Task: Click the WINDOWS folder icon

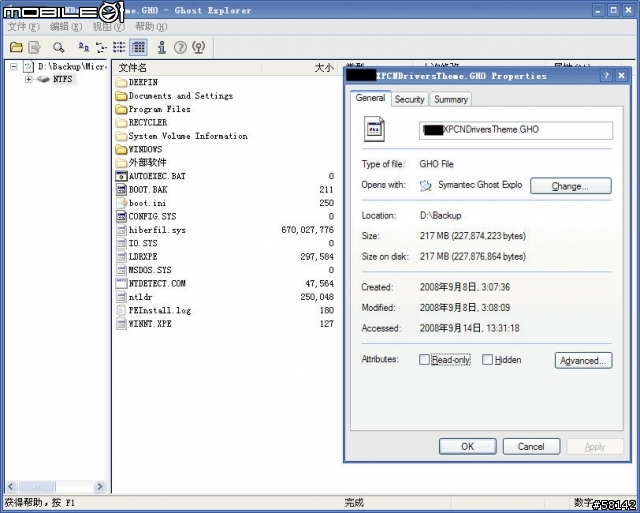Action: 121,149
